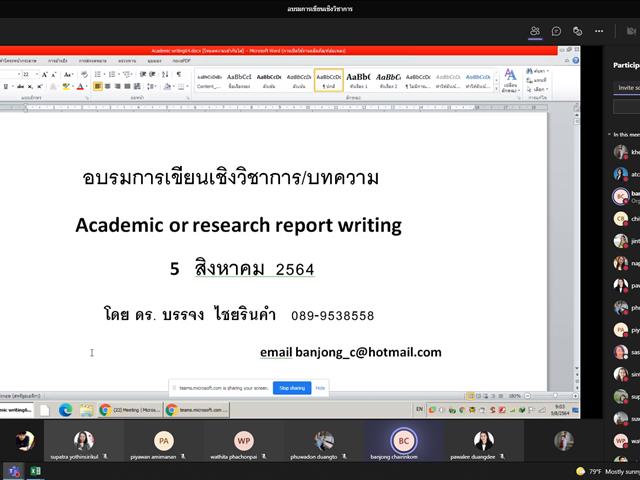Image resolution: width=640 pixels, height=480 pixels.
Task: Click the Shrink Font icon in Word
Action: [53, 74]
